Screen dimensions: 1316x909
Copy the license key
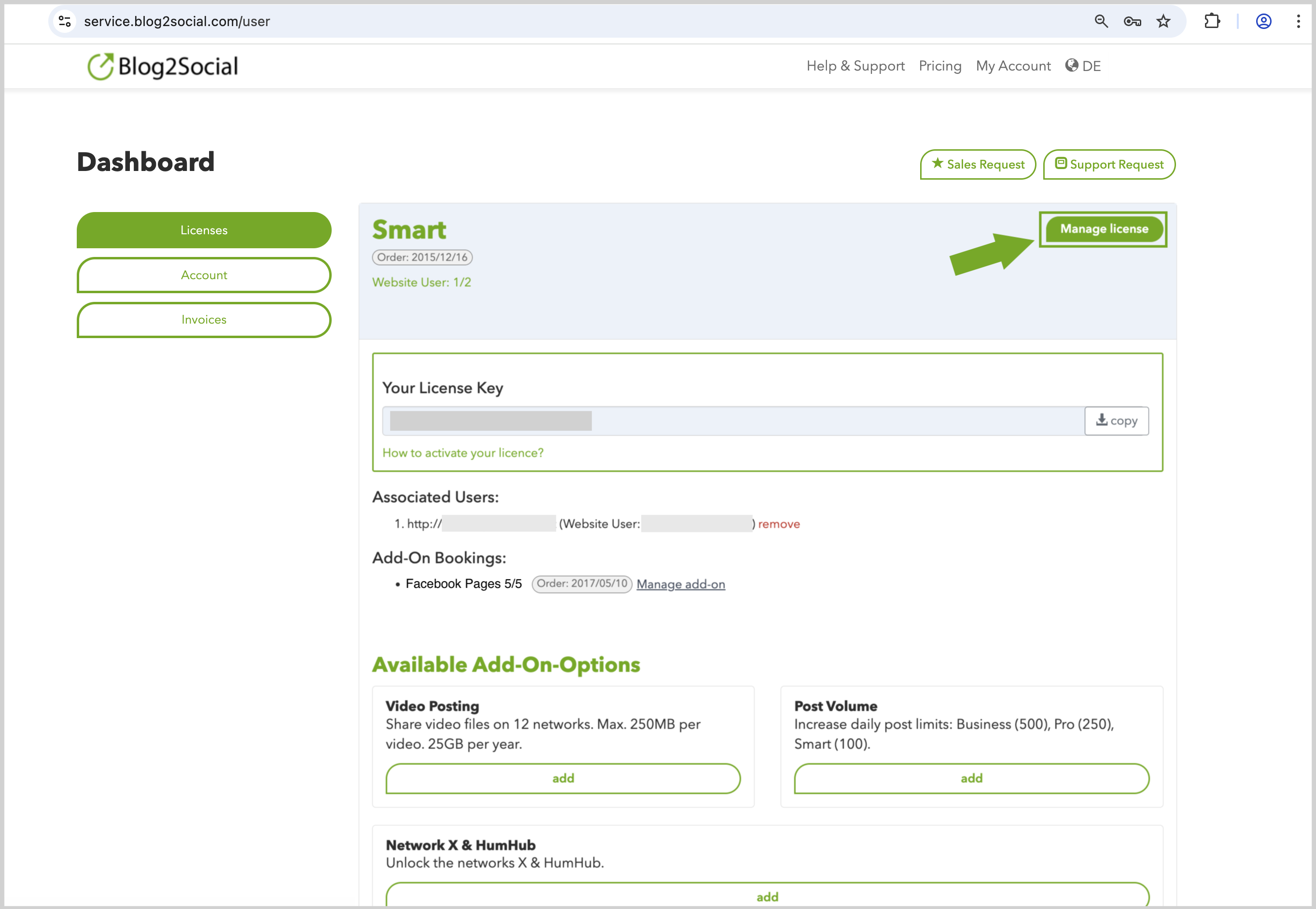point(1116,421)
